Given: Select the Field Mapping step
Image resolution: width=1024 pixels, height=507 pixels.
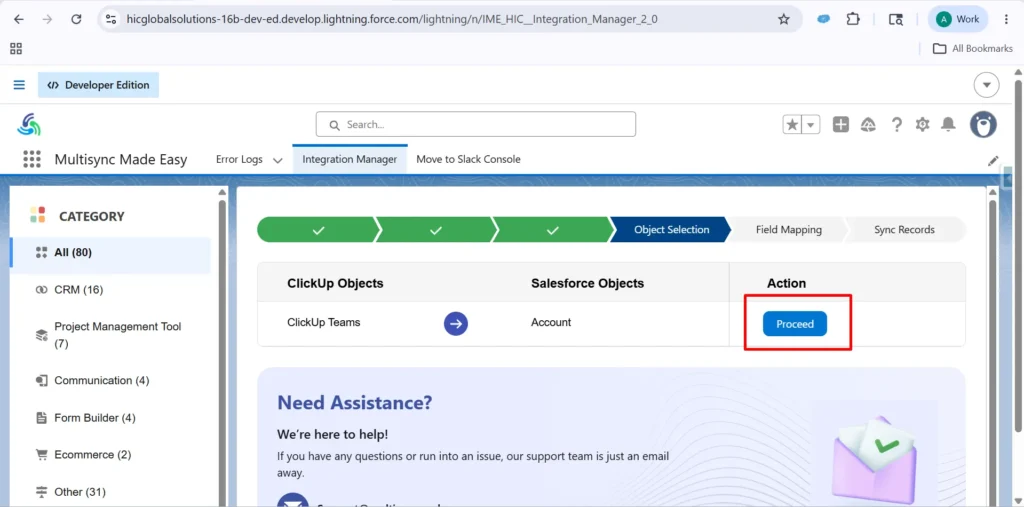Looking at the screenshot, I should [x=789, y=230].
